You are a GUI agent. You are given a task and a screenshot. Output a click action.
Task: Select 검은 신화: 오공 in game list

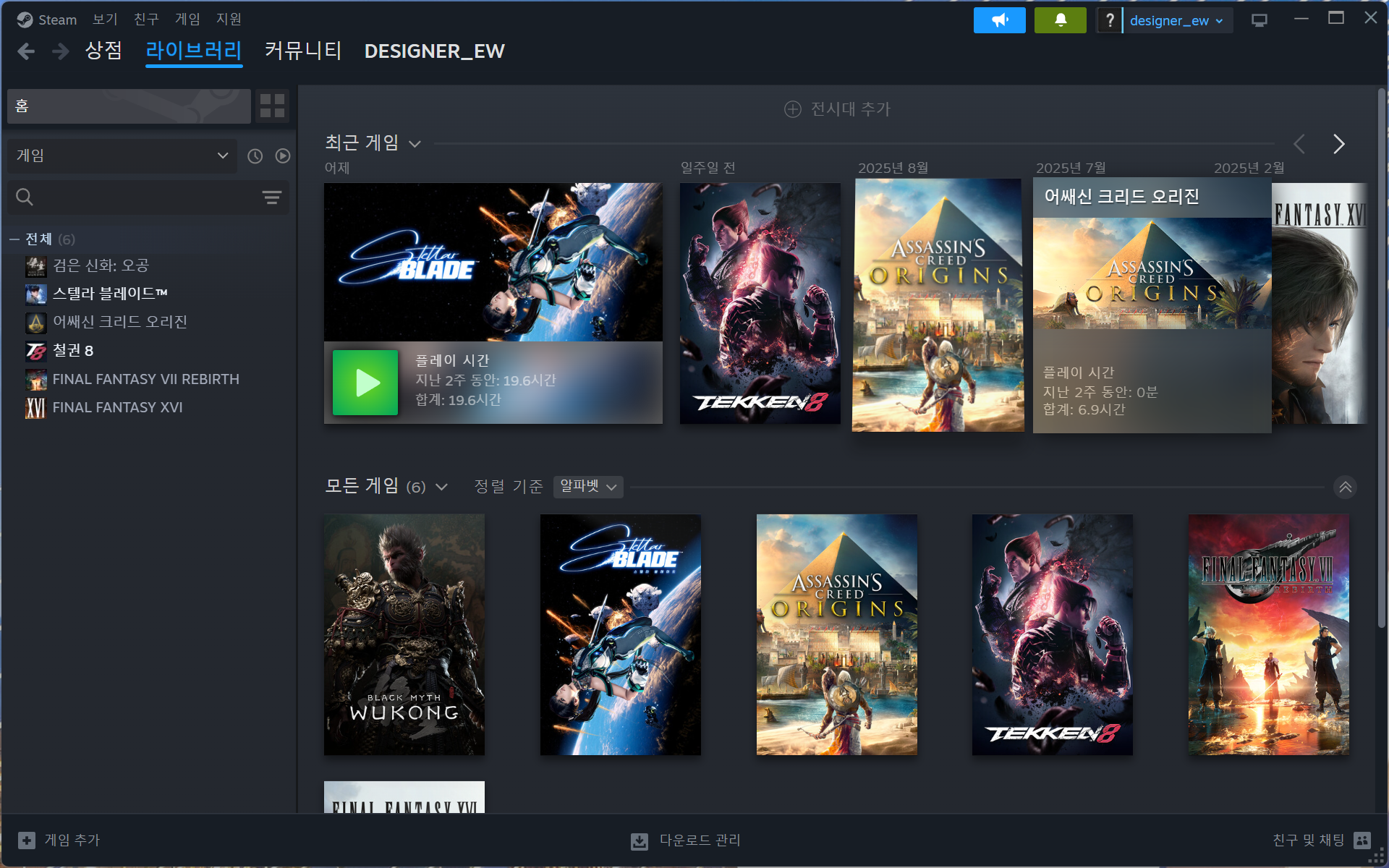tap(101, 266)
